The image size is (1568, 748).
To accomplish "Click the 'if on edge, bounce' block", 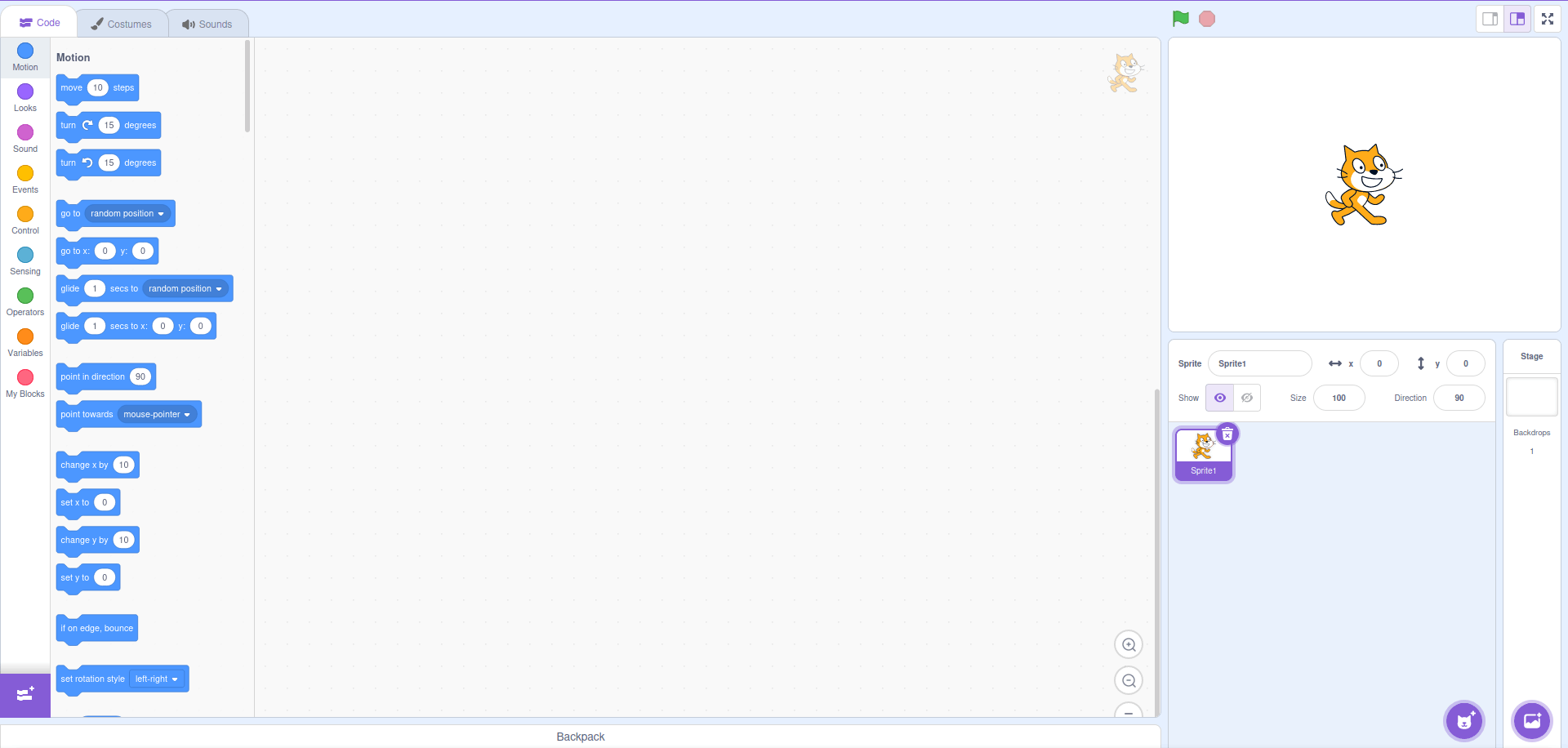I will 97,629.
